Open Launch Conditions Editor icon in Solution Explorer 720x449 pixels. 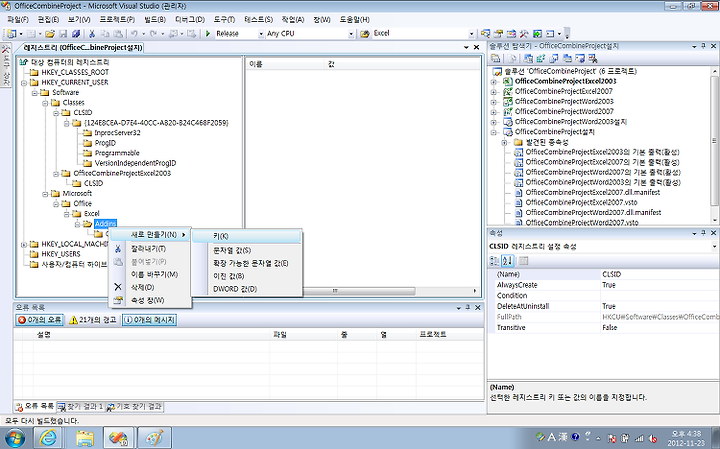pyautogui.click(x=593, y=58)
